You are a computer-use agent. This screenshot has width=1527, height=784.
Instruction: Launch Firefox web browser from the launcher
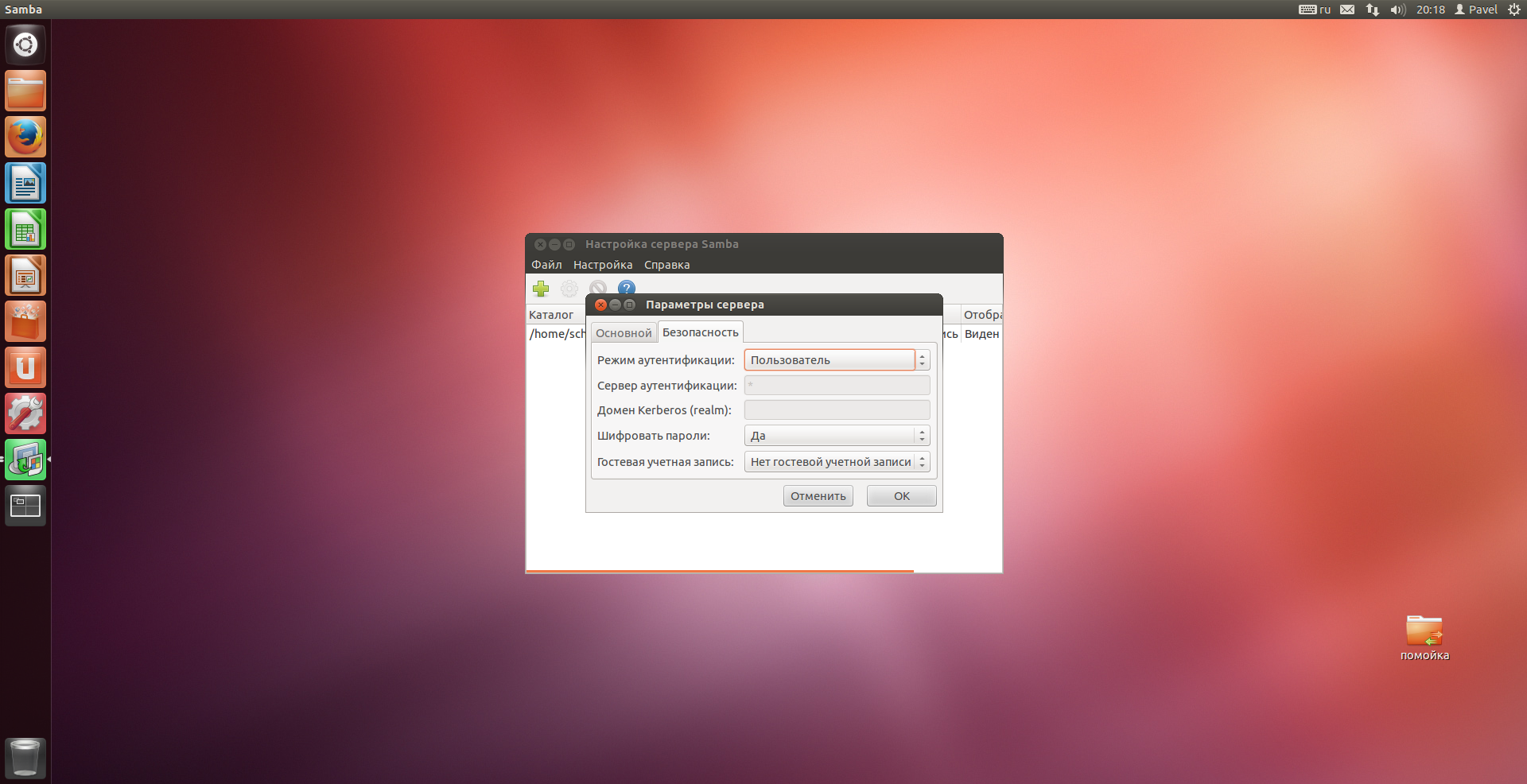[x=25, y=137]
